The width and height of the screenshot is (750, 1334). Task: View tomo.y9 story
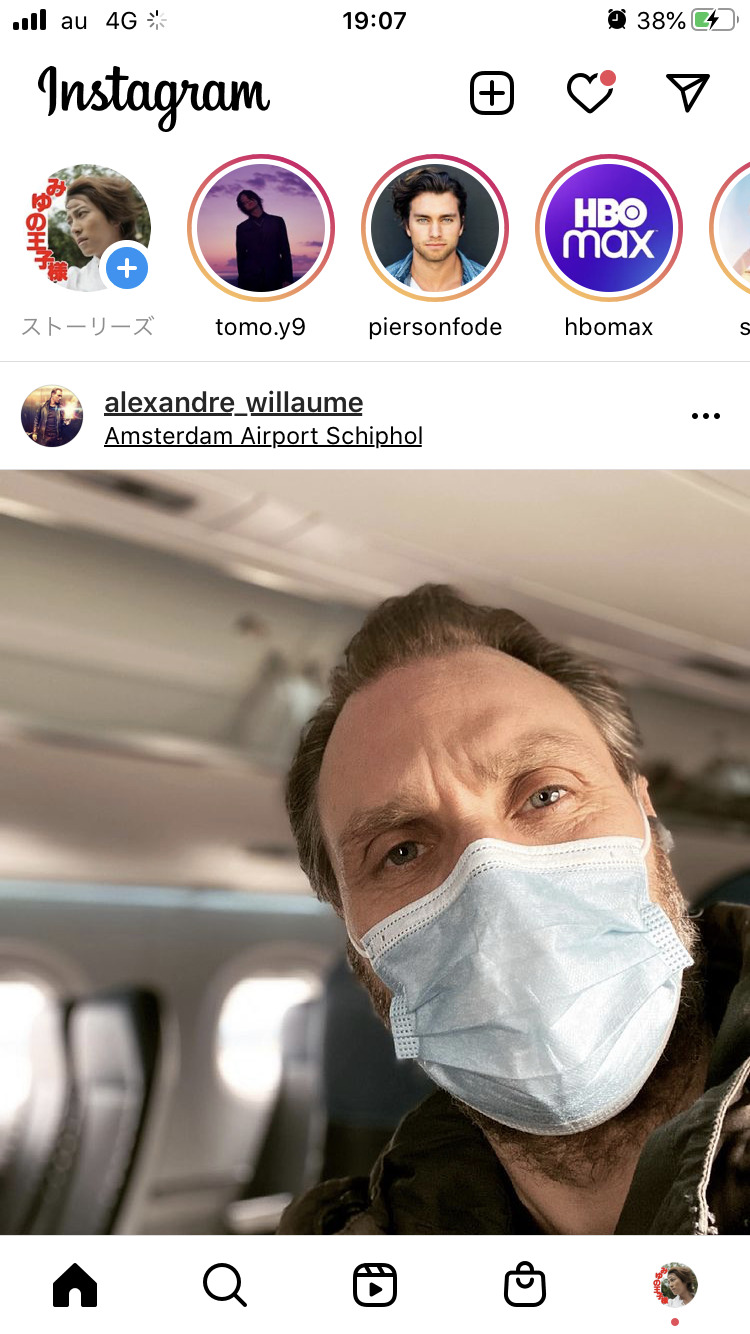click(x=261, y=229)
